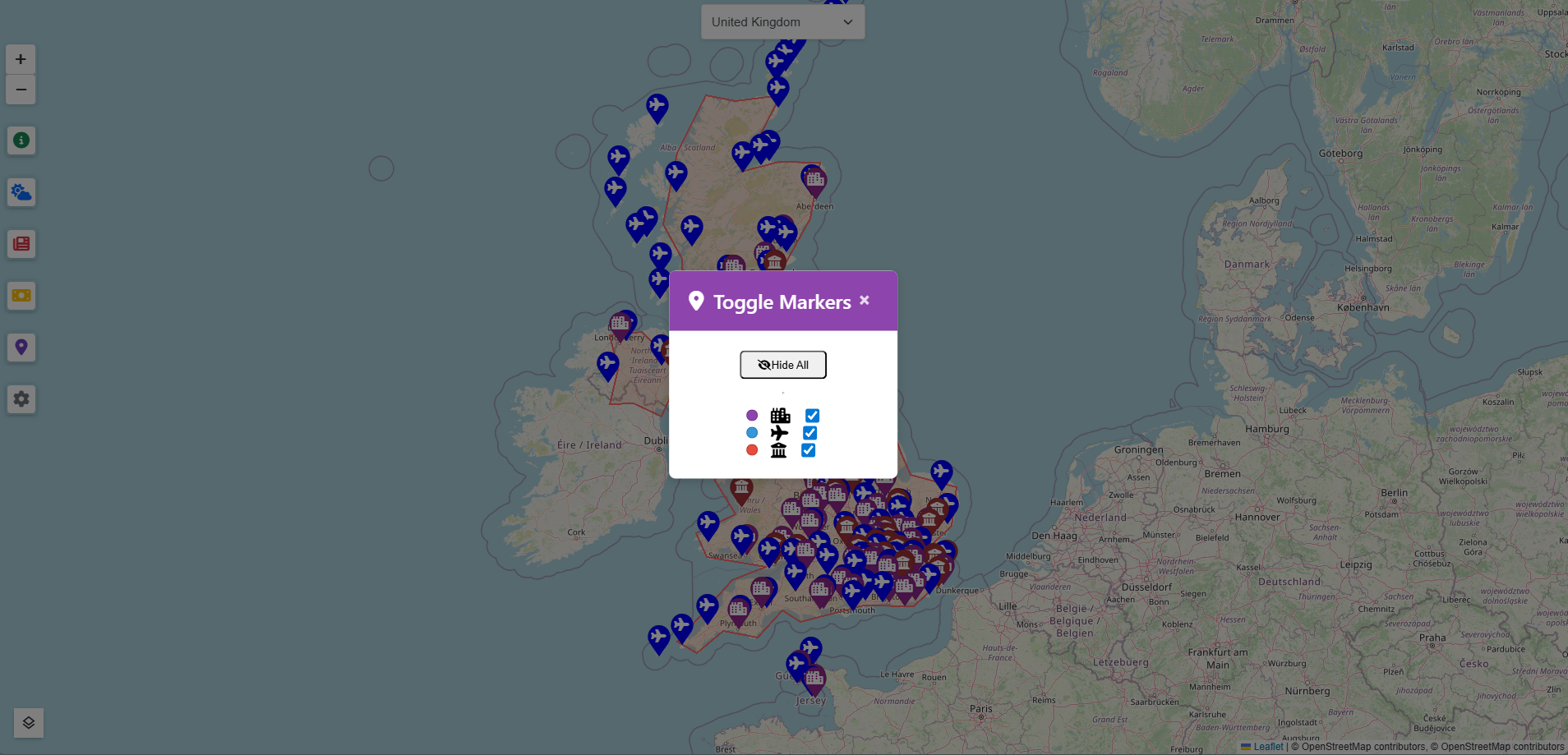Click the airplane icon in Toggle Markers
The height and width of the screenshot is (755, 1568).
coord(779,432)
